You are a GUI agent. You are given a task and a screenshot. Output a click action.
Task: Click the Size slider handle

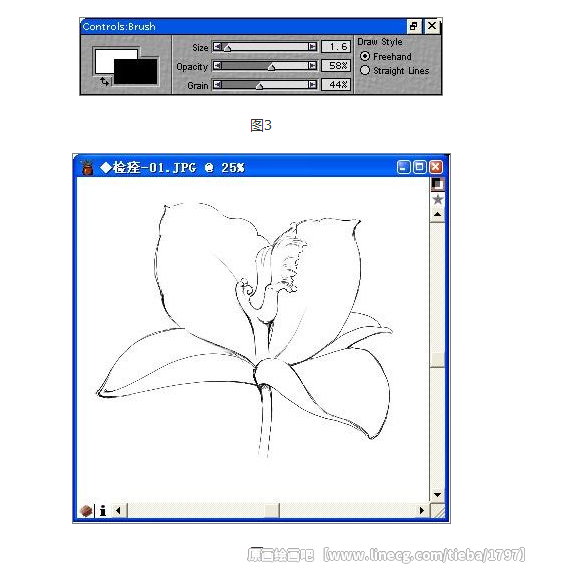click(x=227, y=48)
